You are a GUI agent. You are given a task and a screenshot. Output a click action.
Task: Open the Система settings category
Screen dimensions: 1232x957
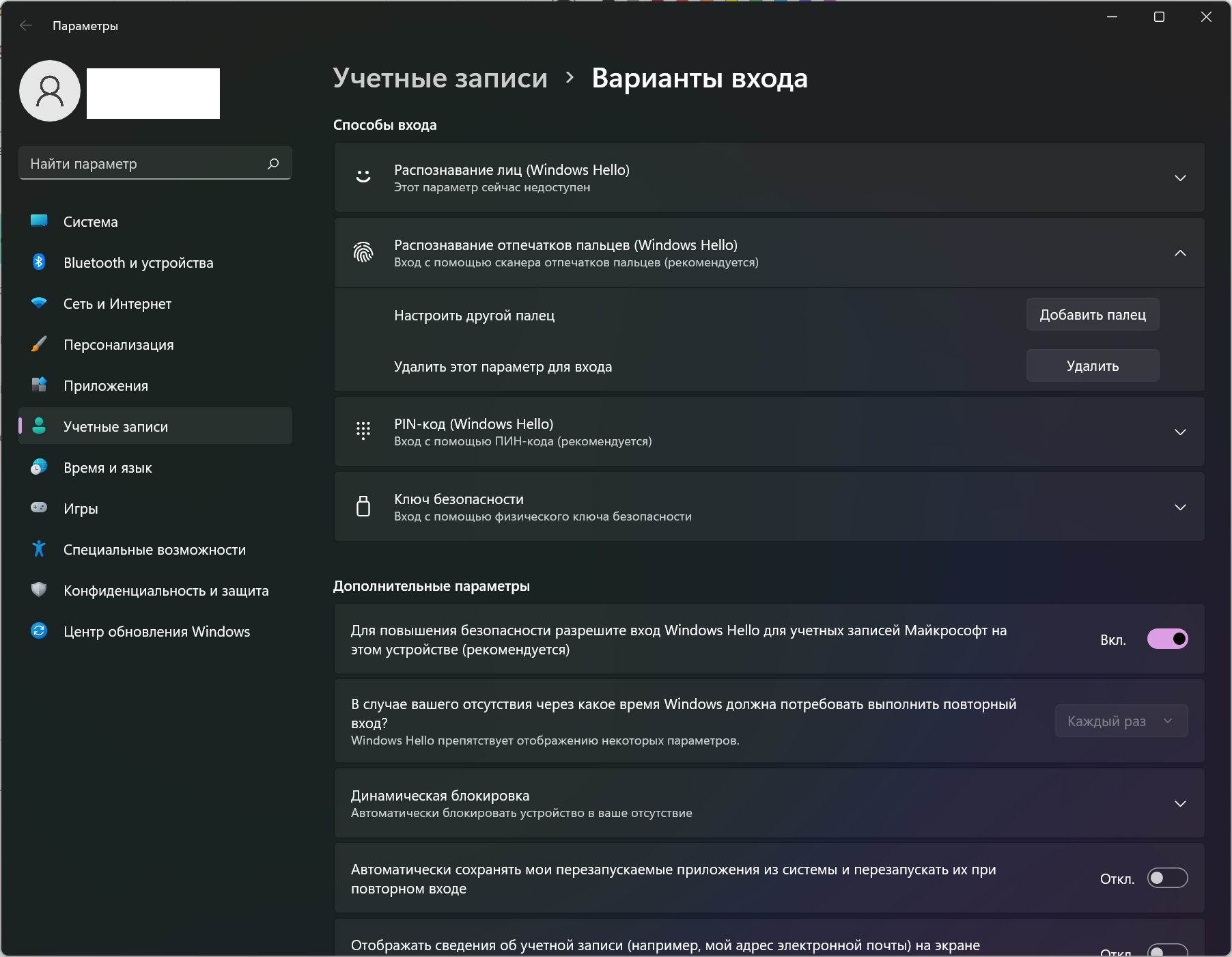click(91, 222)
